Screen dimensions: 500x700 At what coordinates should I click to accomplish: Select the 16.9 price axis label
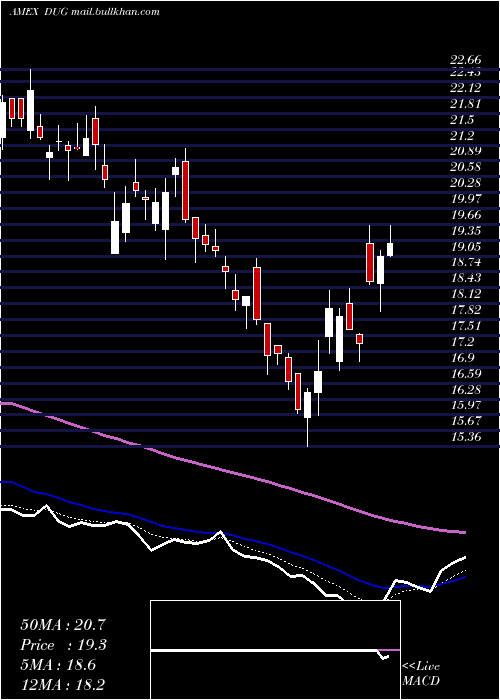tap(462, 358)
